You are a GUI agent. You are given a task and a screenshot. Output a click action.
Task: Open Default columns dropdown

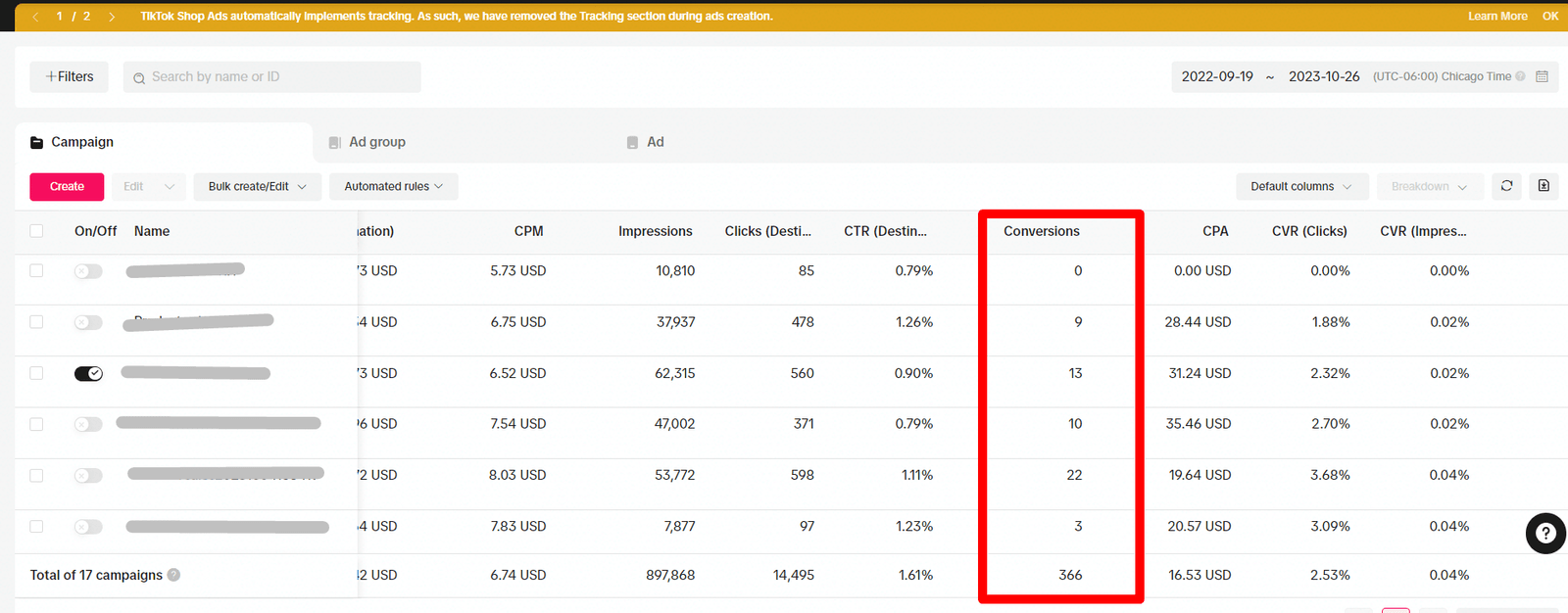point(1302,186)
